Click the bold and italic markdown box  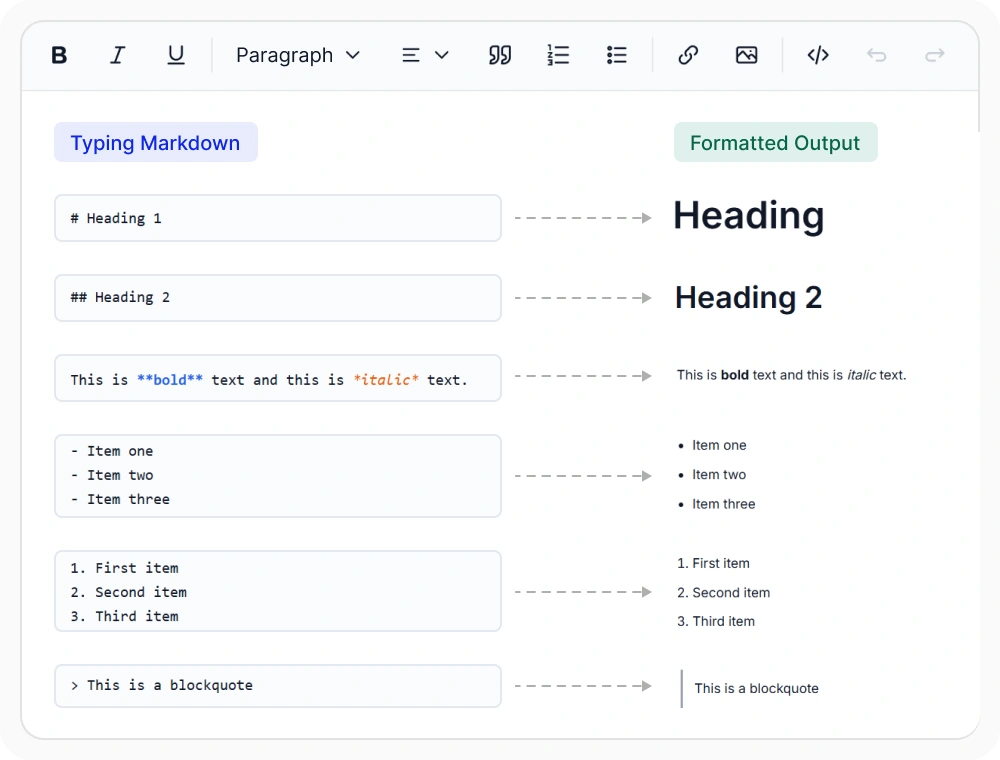click(278, 378)
